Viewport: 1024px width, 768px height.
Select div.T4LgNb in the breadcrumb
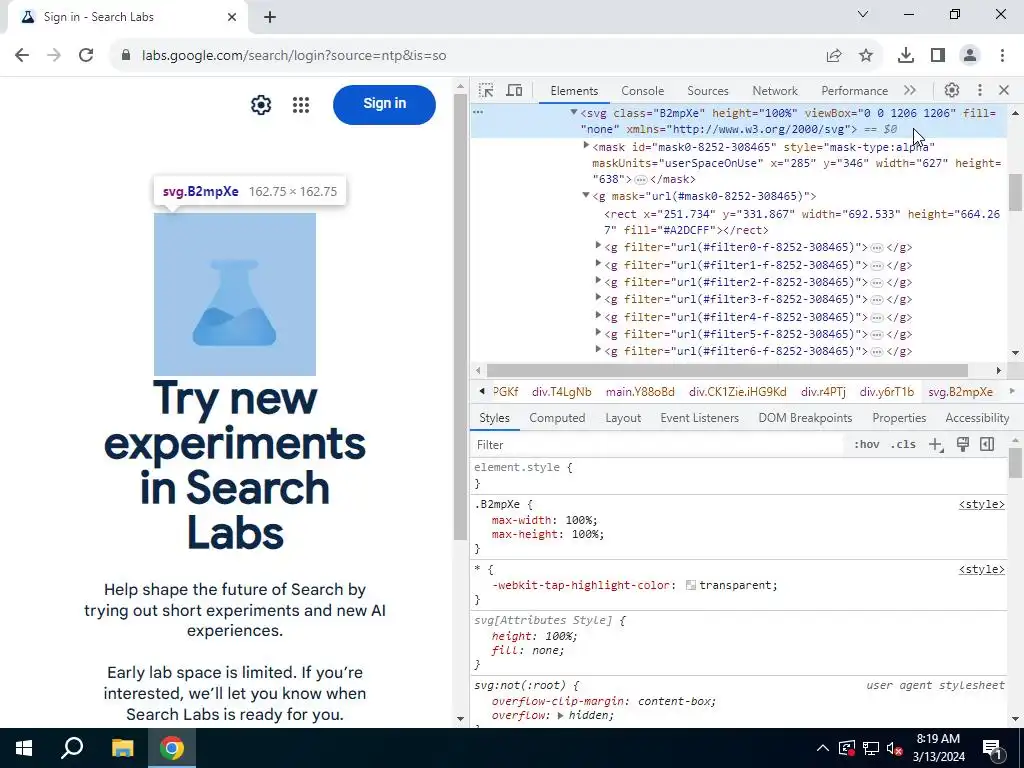562,392
